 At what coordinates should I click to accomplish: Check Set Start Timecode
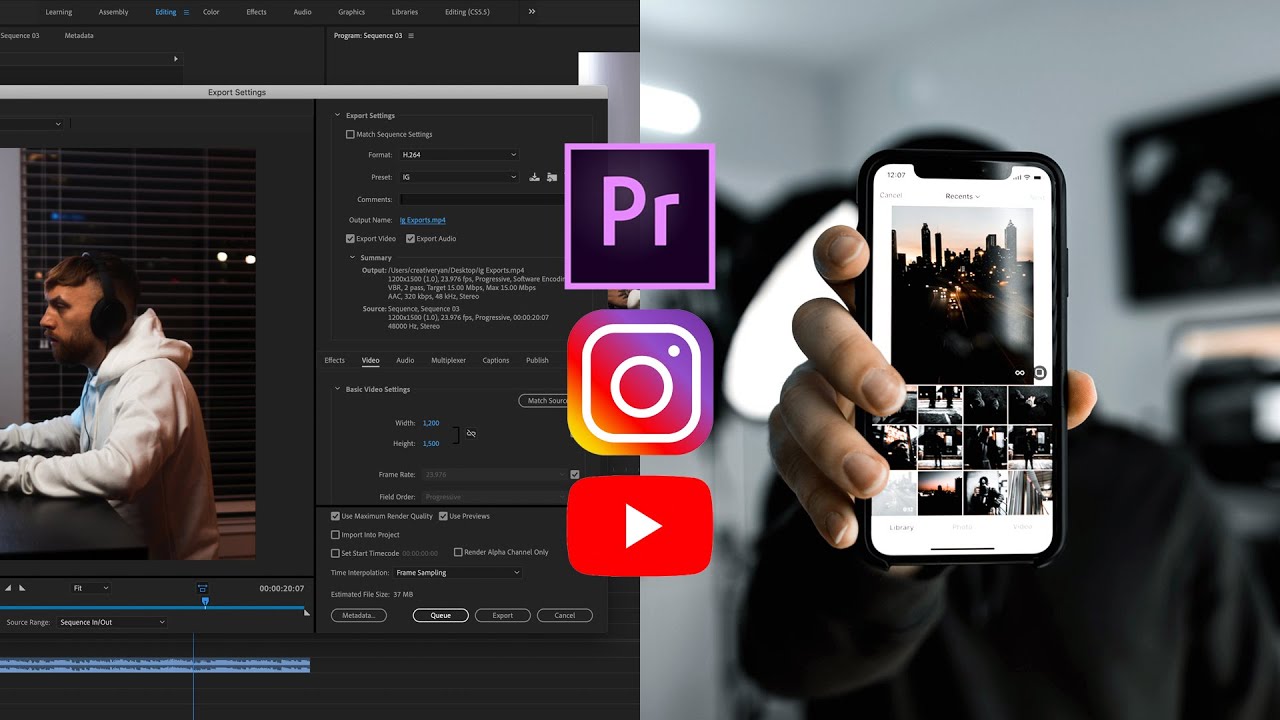[335, 553]
